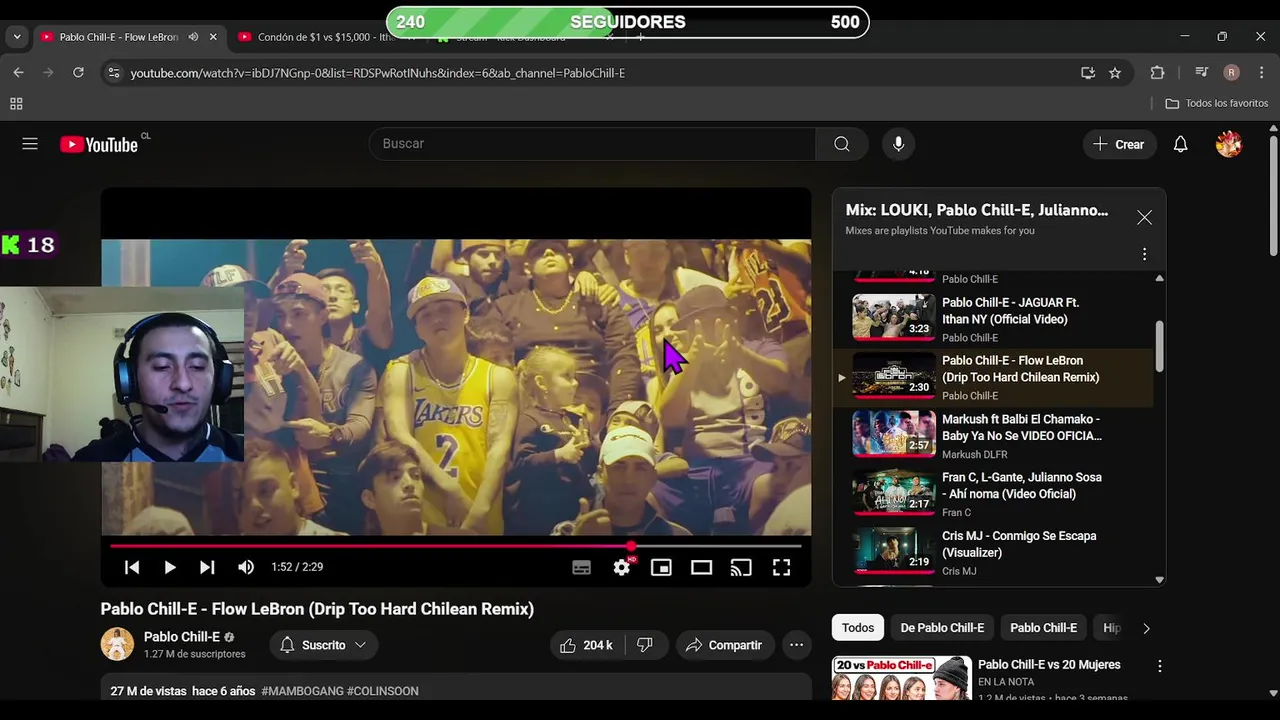The image size is (1280, 720).
Task: Cast video to a device
Action: pyautogui.click(x=741, y=567)
